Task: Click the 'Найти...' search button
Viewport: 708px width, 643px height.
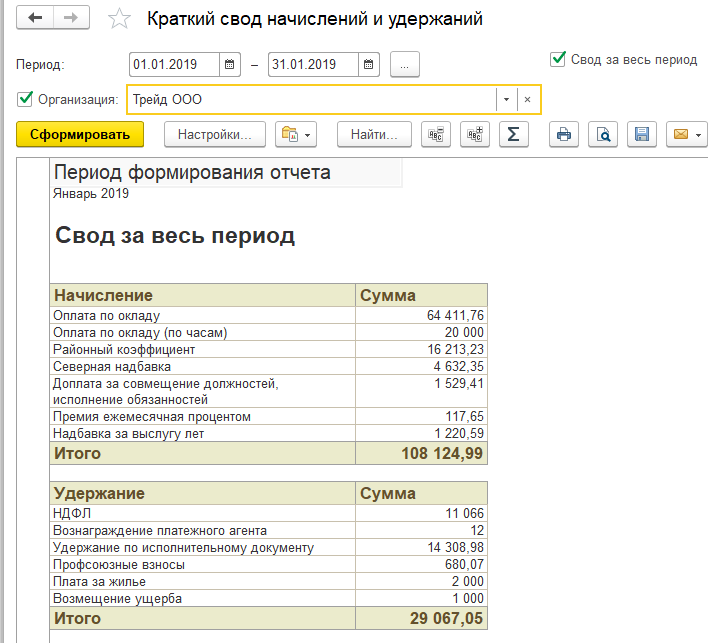Action: [374, 134]
